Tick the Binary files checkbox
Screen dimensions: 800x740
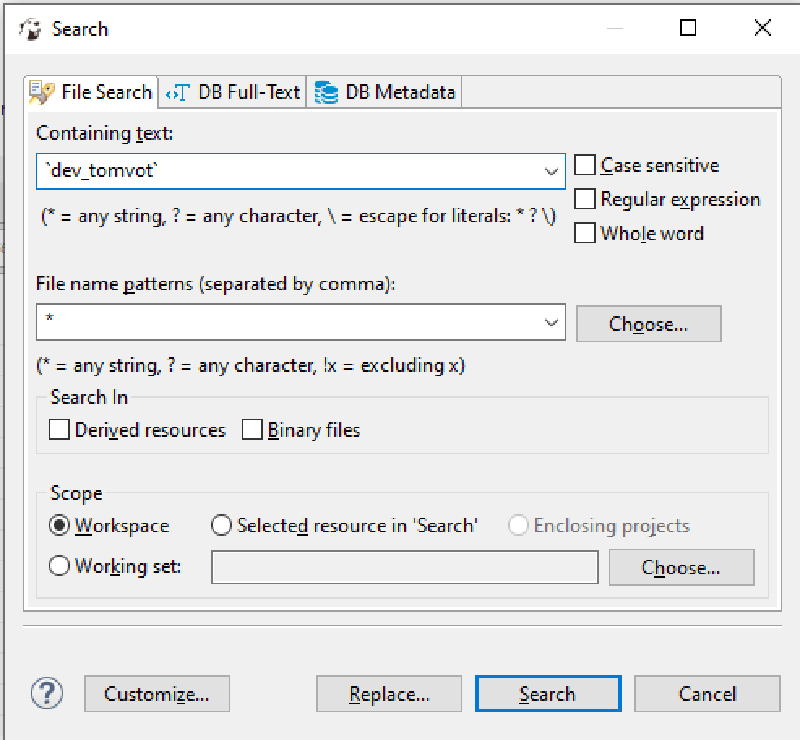pyautogui.click(x=252, y=430)
